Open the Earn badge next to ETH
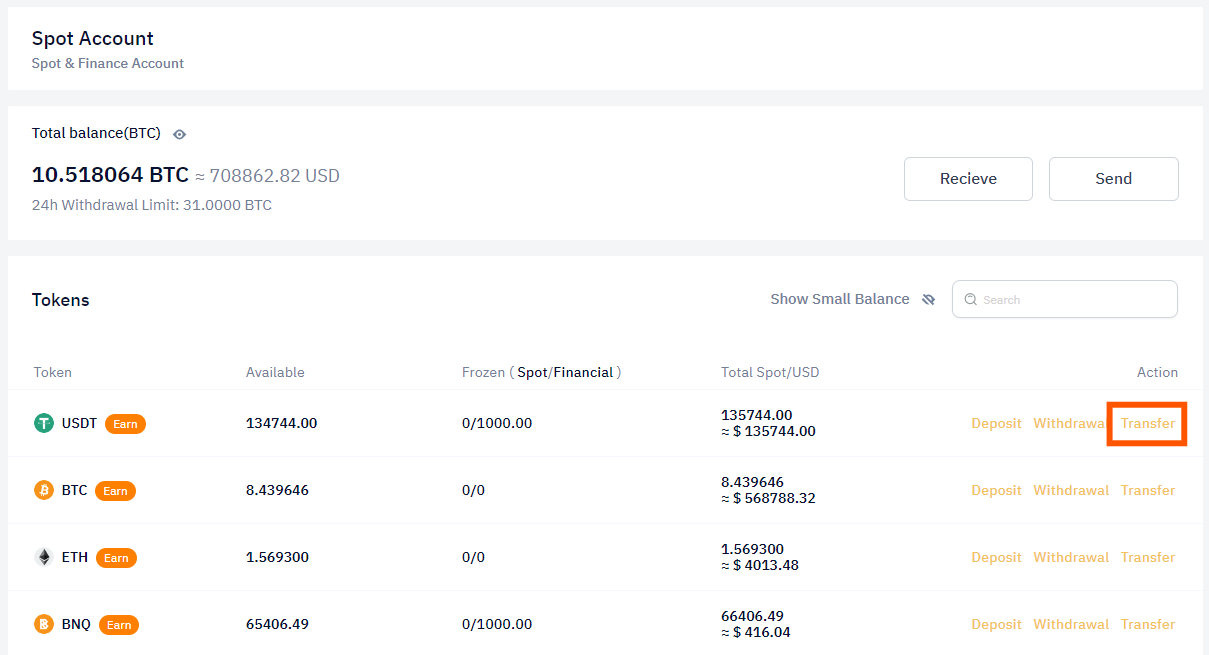 pos(116,558)
